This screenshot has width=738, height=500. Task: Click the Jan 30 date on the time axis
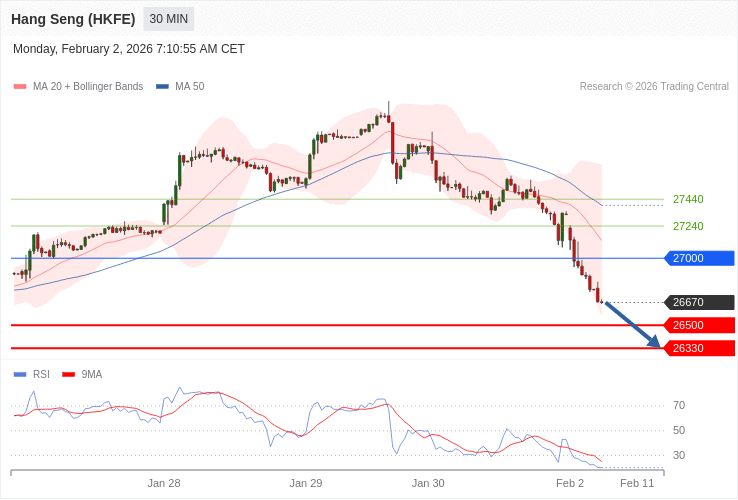point(428,483)
